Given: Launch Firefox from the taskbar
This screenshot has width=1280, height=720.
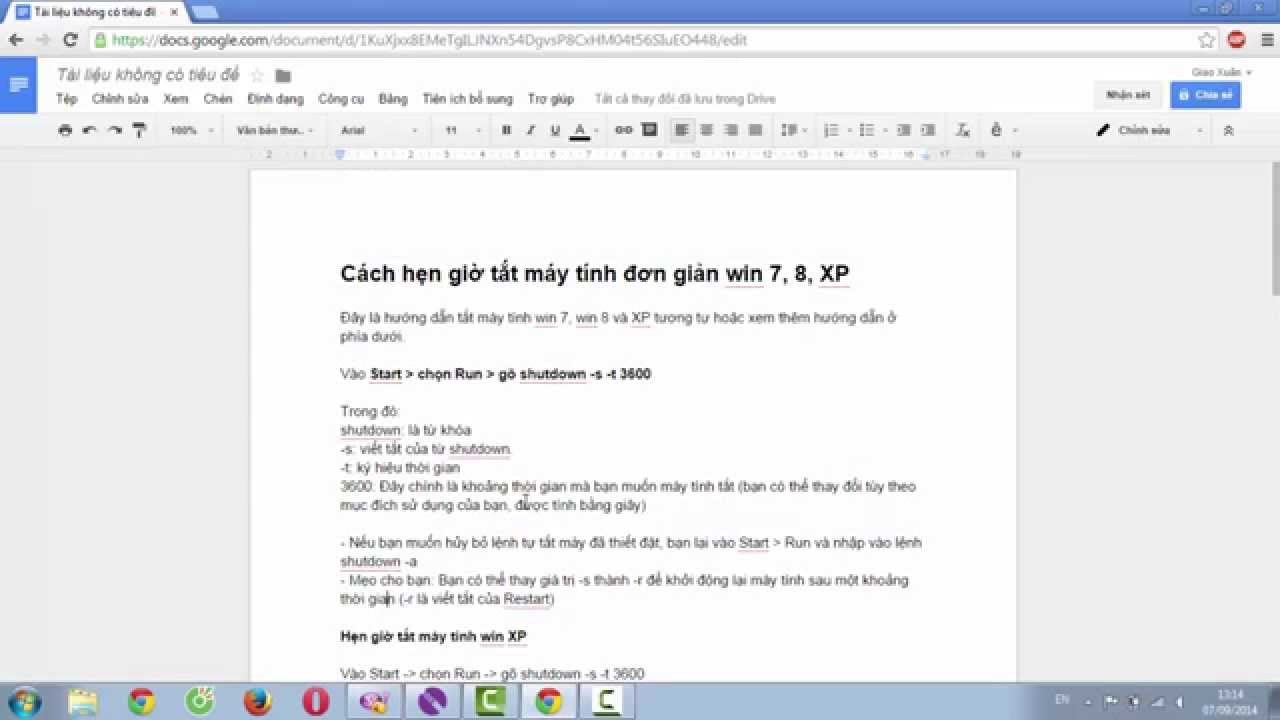Looking at the screenshot, I should [258, 702].
